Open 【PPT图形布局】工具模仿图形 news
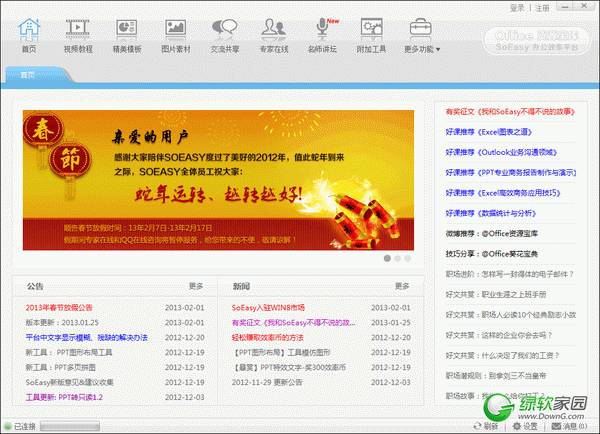Viewport: 600px width, 434px height. 281,352
